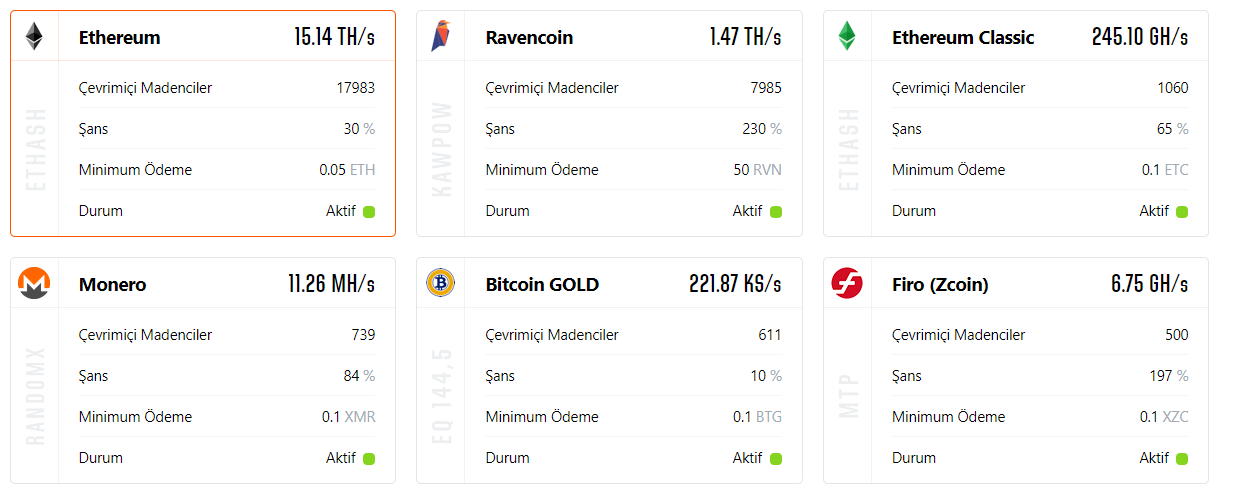Click the green Aktif status dot for Firo
The height and width of the screenshot is (502, 1248).
1182,459
